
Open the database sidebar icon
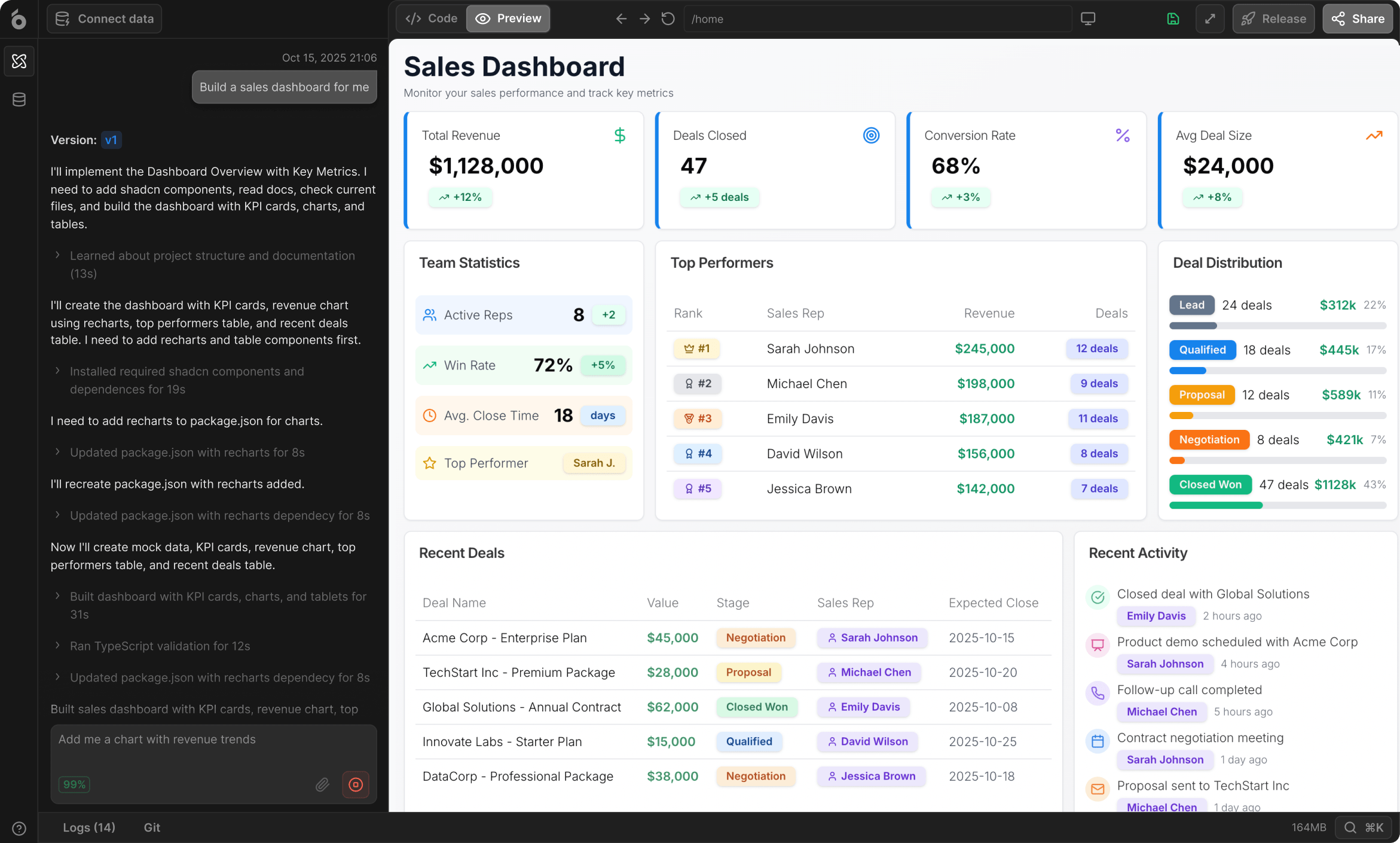coord(19,99)
